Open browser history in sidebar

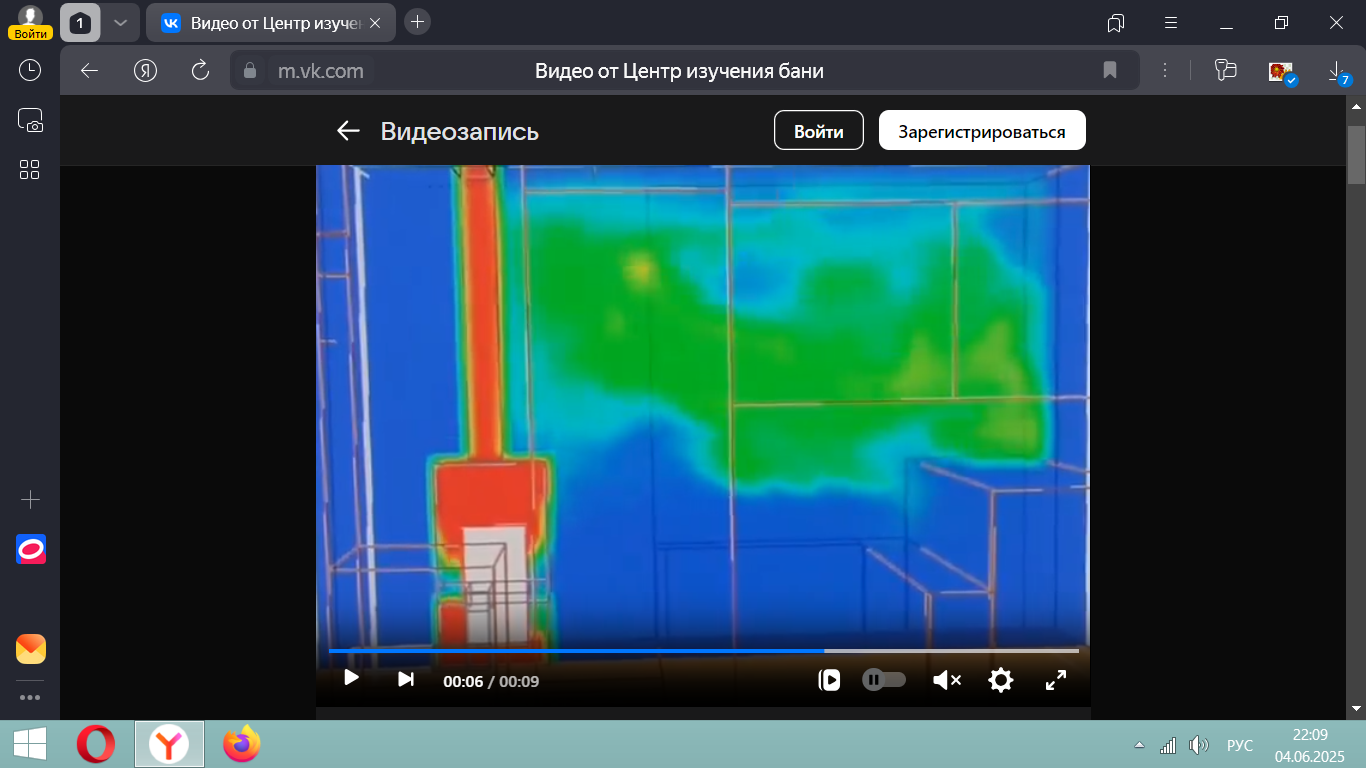[x=30, y=70]
